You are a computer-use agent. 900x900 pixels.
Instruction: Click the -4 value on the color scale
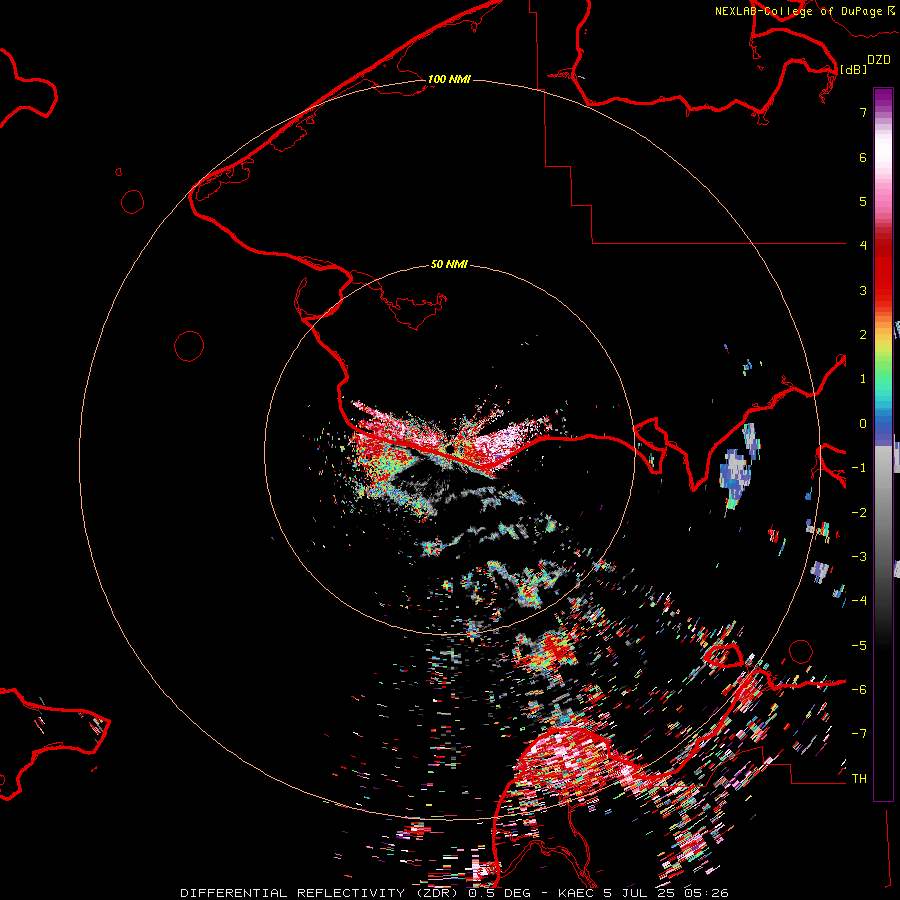point(859,601)
